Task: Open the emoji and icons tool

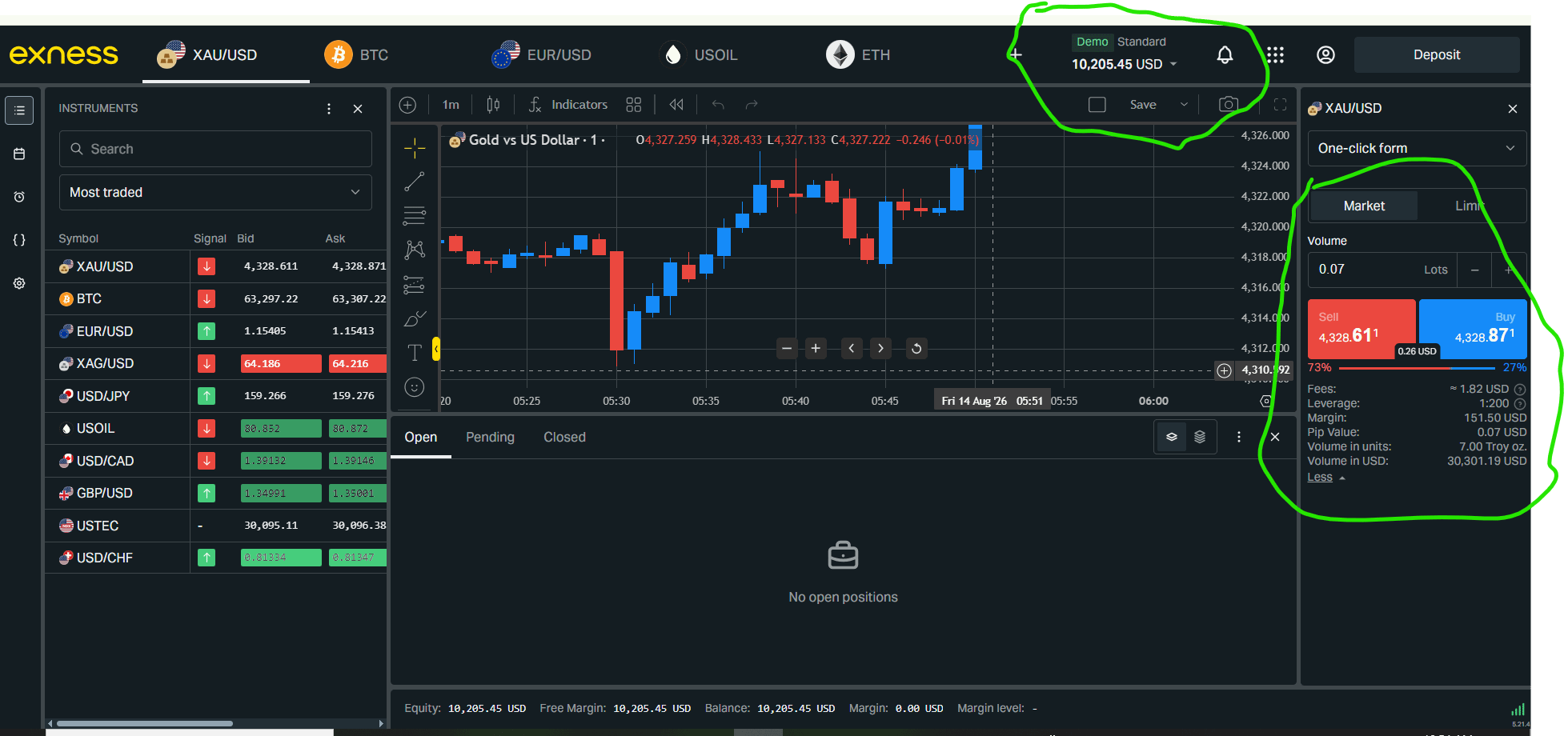Action: pos(415,387)
